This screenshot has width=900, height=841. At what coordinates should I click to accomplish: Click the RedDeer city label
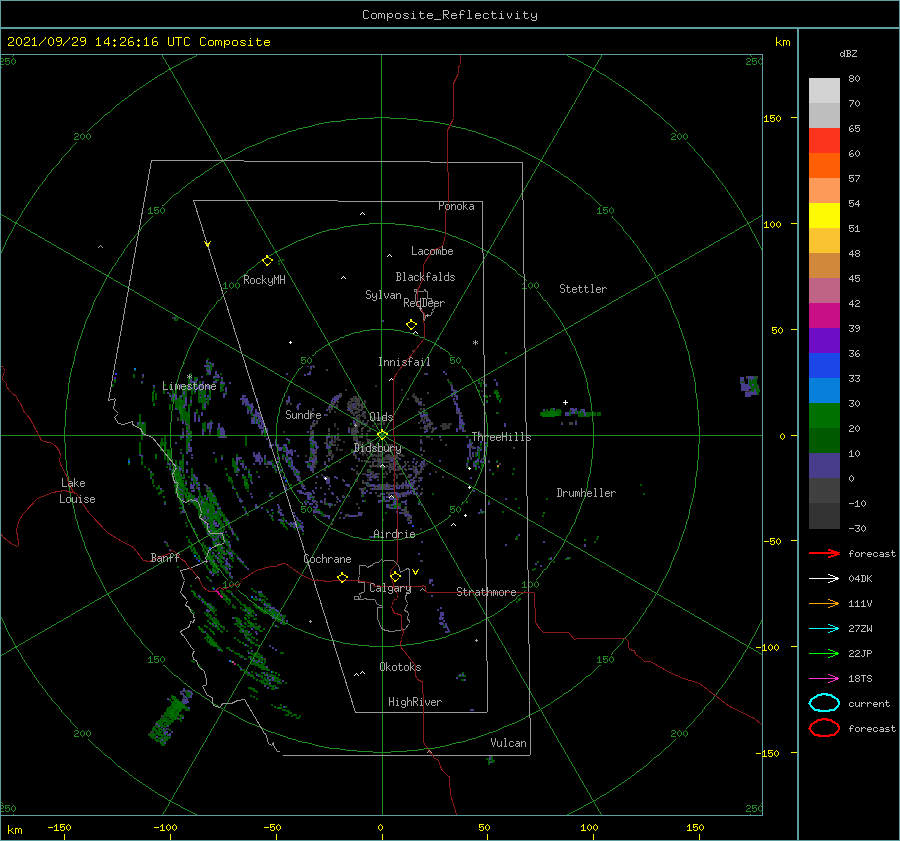424,303
